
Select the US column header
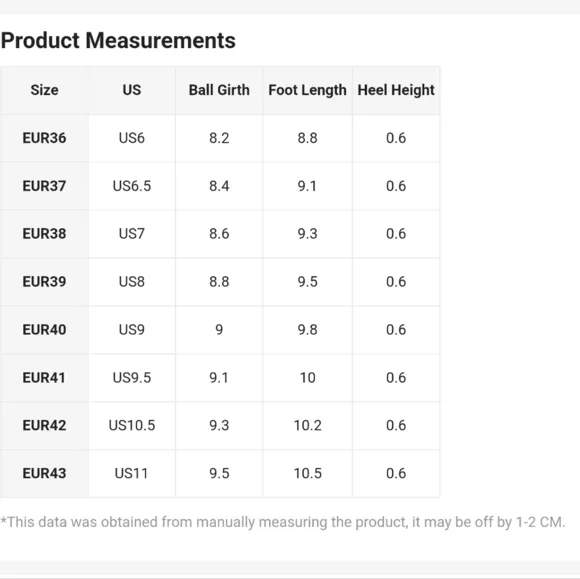pyautogui.click(x=132, y=90)
